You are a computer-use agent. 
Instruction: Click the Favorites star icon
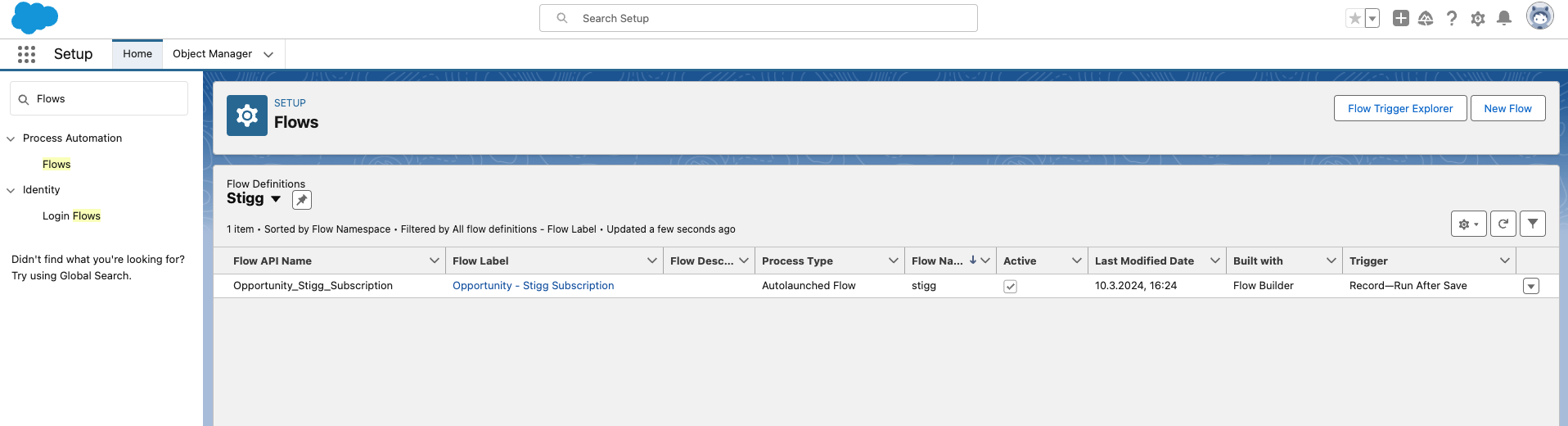click(1355, 18)
